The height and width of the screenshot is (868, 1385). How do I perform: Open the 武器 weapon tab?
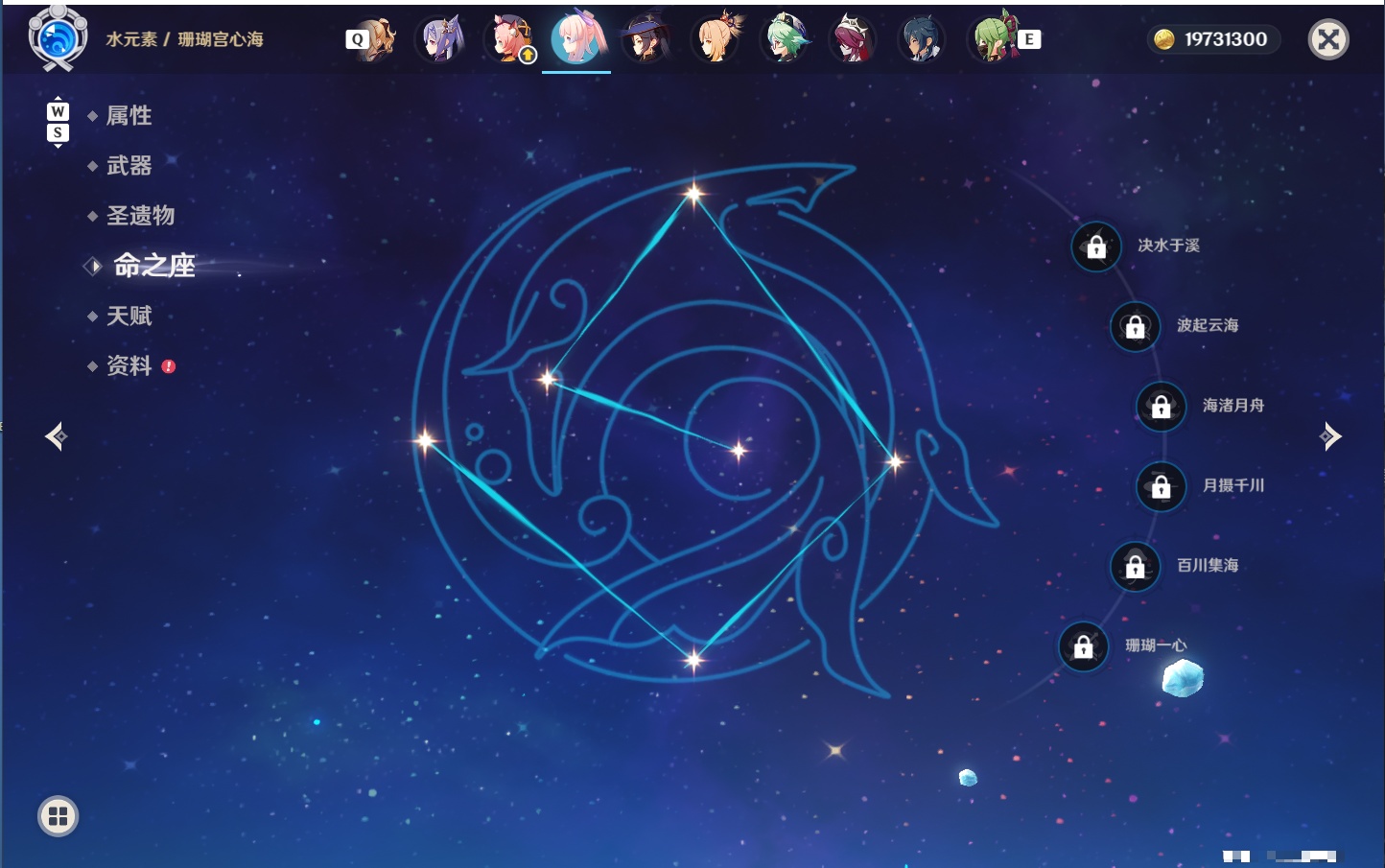click(129, 166)
